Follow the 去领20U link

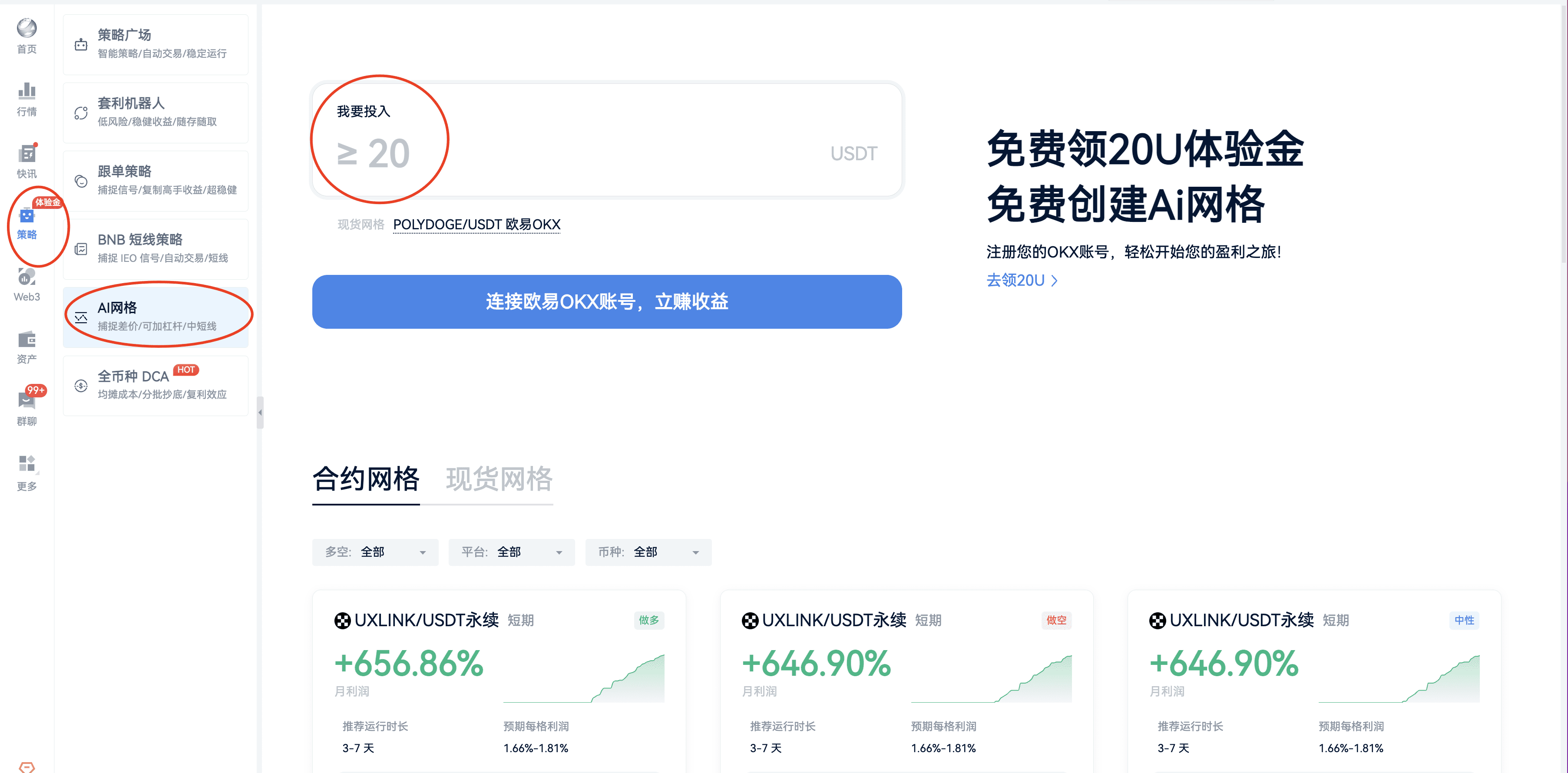click(x=1022, y=280)
